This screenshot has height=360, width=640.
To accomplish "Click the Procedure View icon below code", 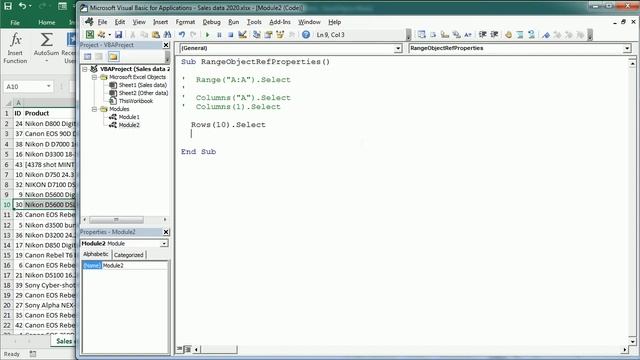I will [180, 349].
